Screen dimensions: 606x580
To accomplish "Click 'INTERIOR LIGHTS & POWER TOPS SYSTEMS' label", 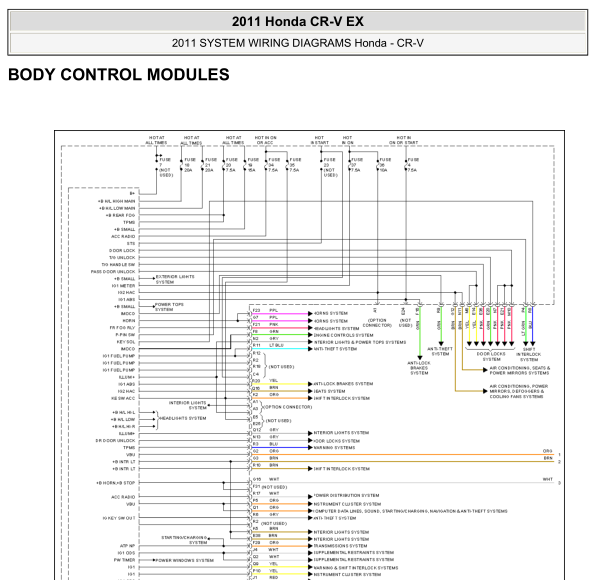I will tap(359, 342).
